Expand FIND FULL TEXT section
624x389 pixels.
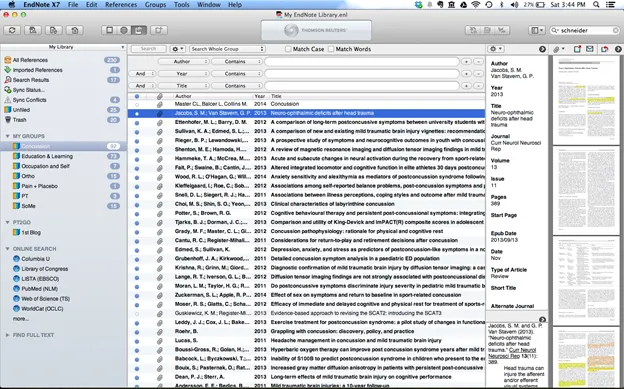click(x=7, y=335)
